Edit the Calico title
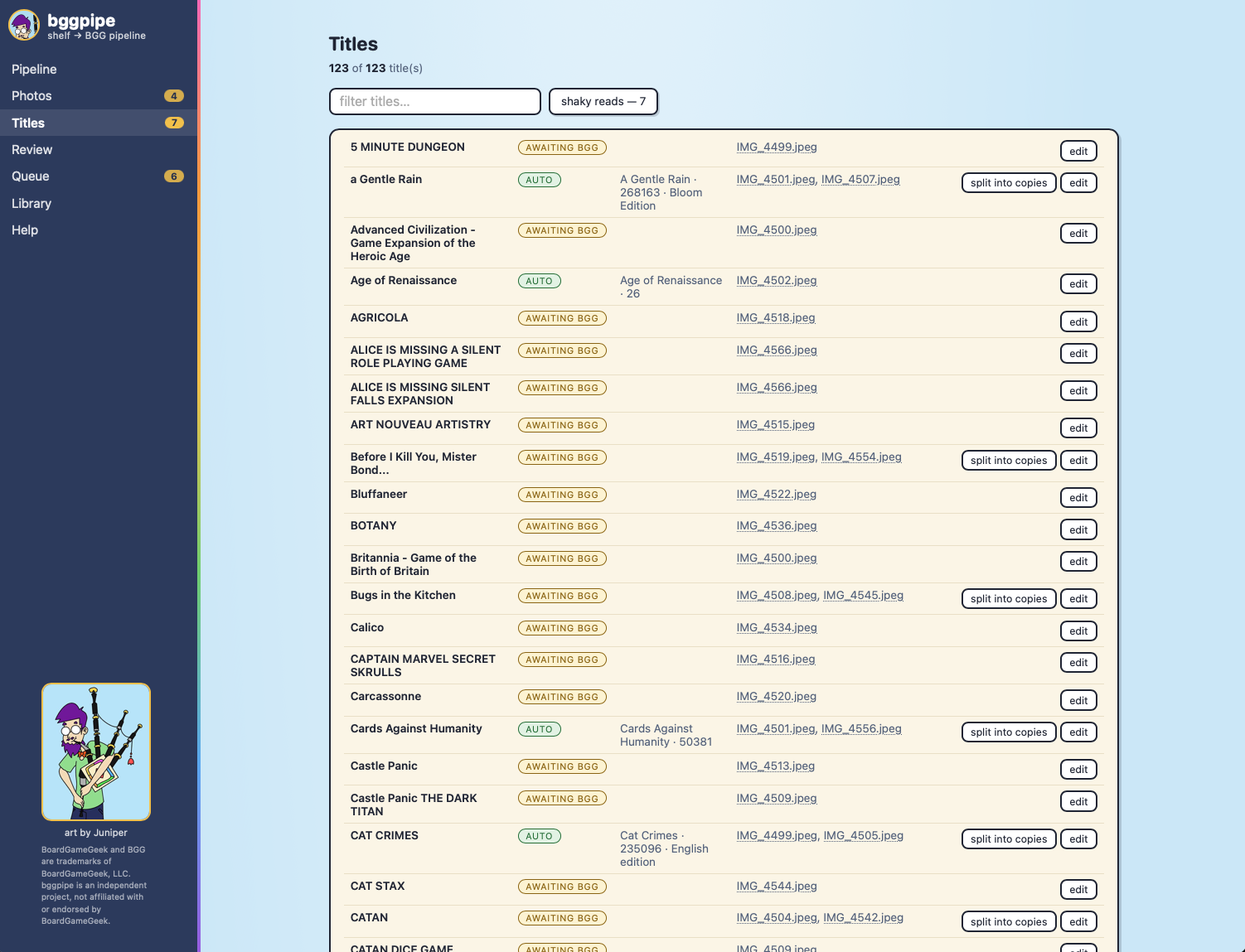The width and height of the screenshot is (1245, 952). (1078, 631)
